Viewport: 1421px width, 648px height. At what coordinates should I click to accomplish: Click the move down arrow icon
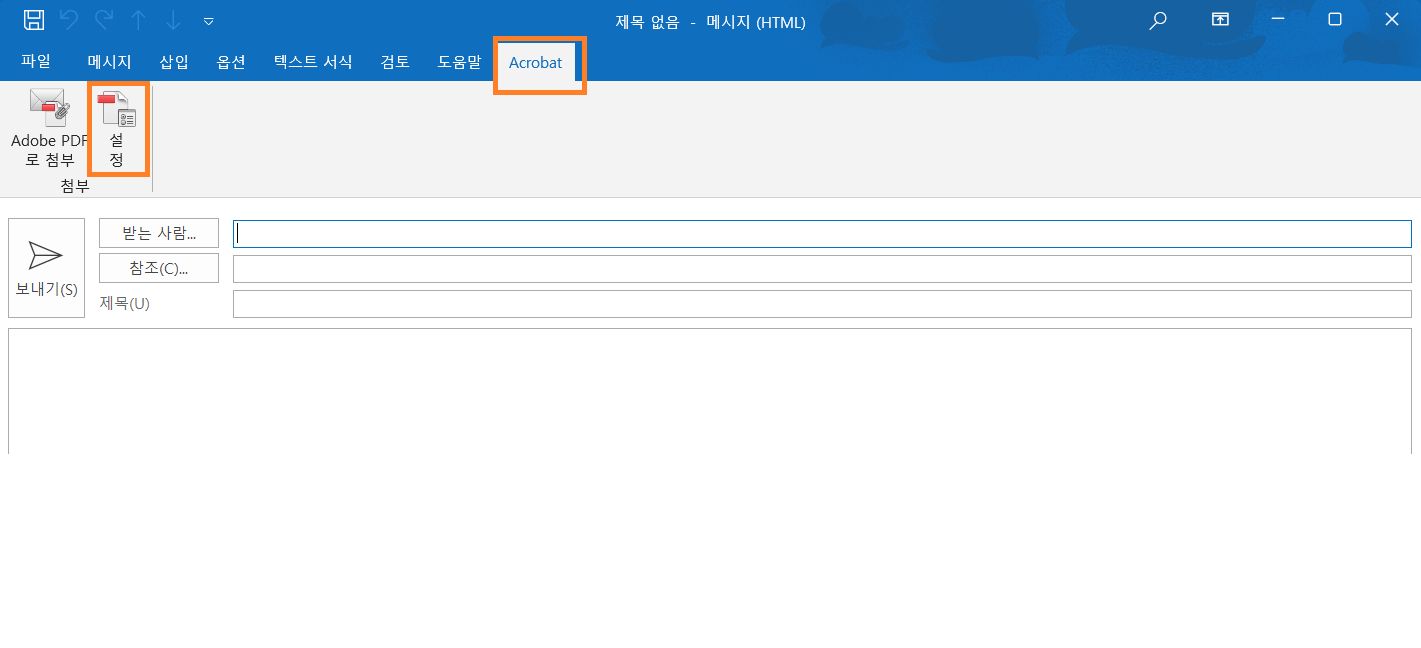[172, 20]
